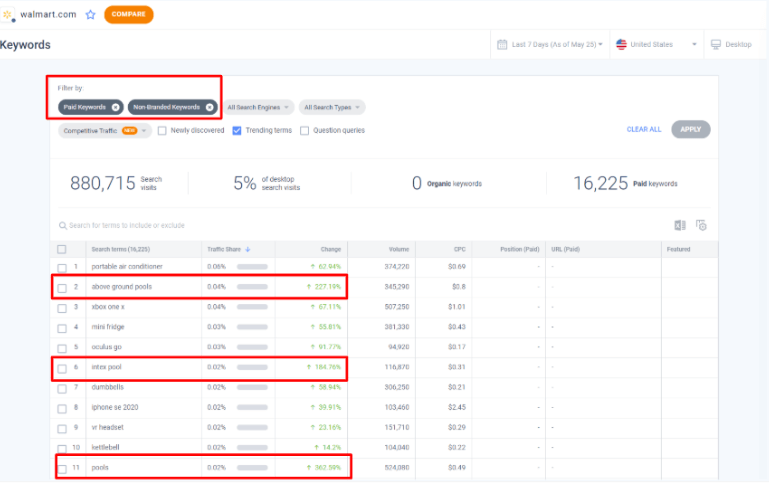Check the Question queries checkbox
Viewport: 769px width, 486px height.
(x=305, y=131)
